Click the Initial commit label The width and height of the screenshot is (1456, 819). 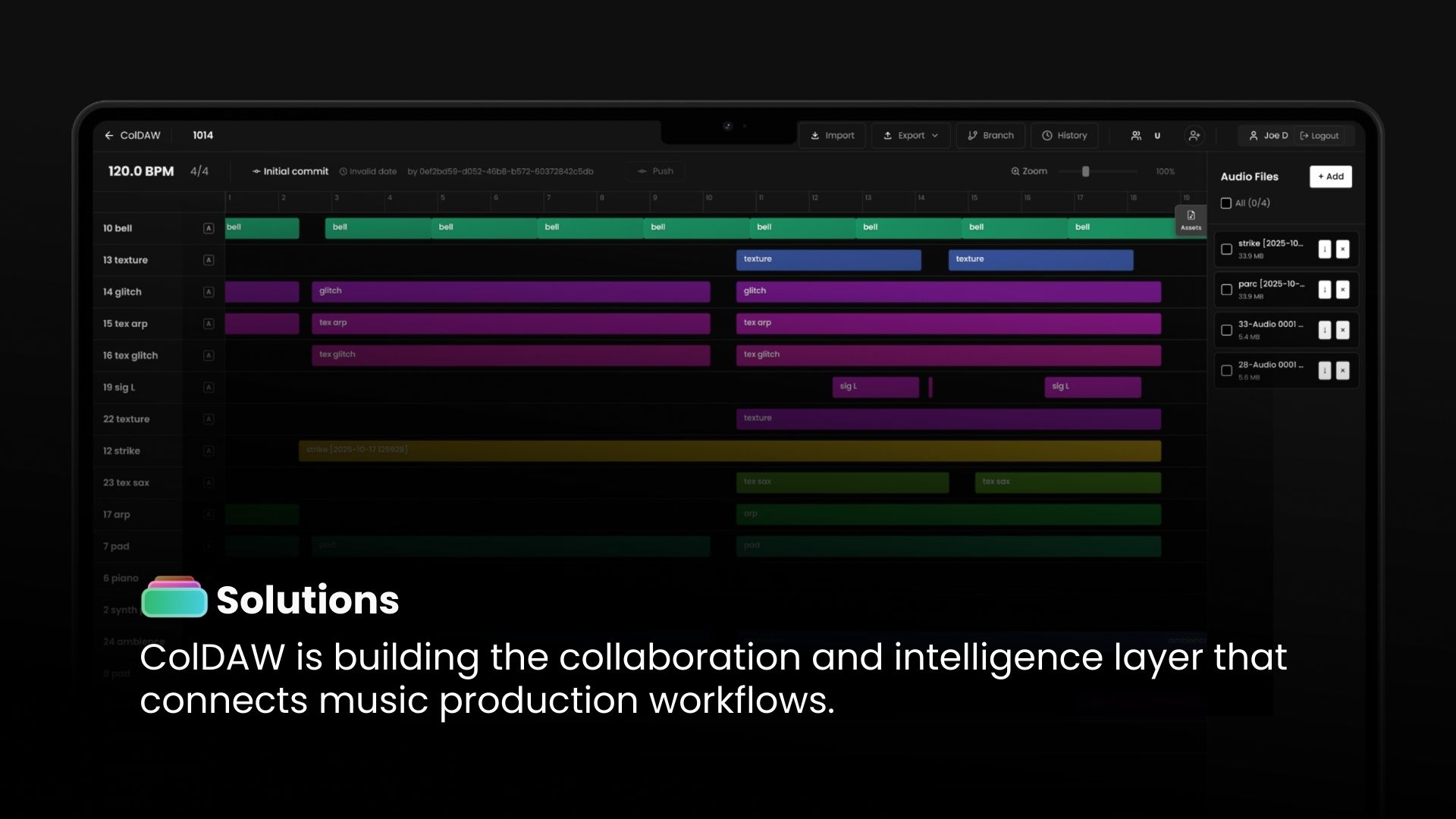click(296, 171)
